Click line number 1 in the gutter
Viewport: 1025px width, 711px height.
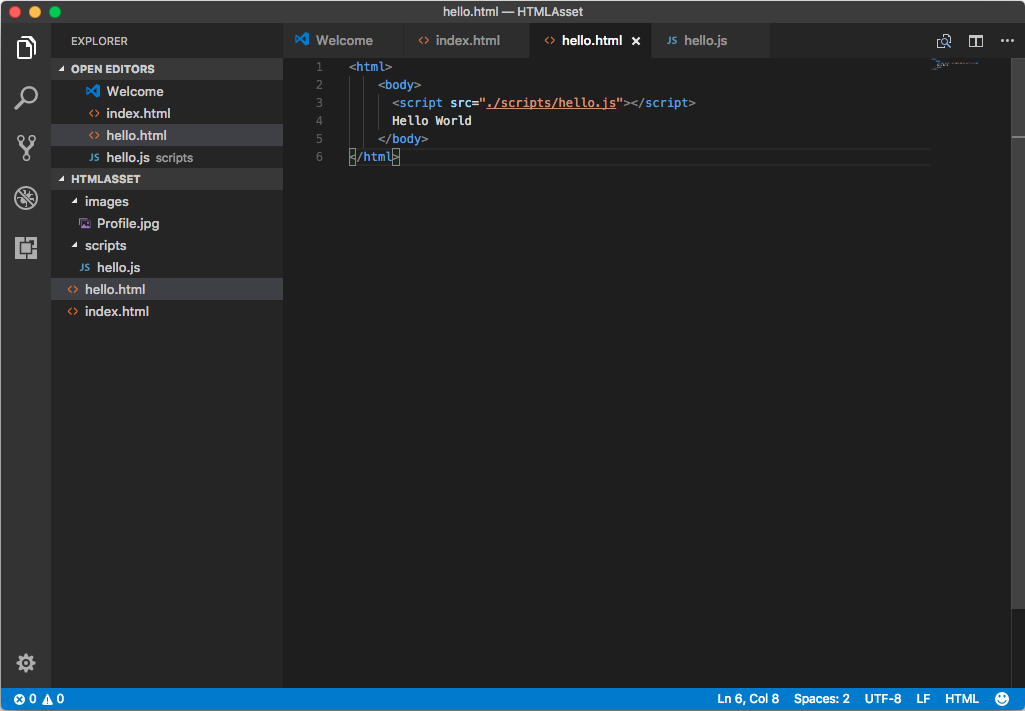click(x=319, y=67)
